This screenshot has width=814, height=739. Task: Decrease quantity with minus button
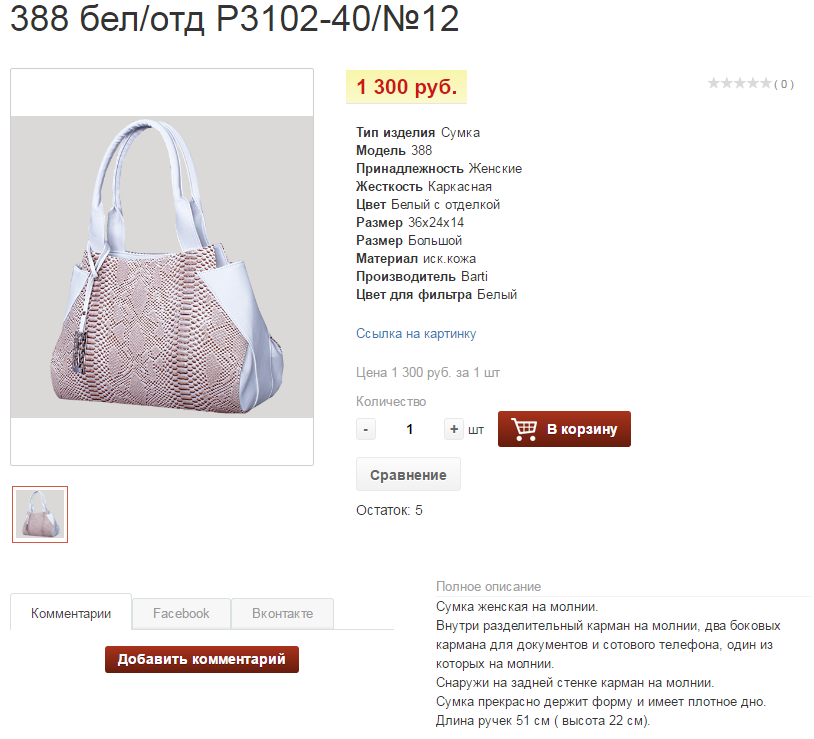pyautogui.click(x=365, y=430)
